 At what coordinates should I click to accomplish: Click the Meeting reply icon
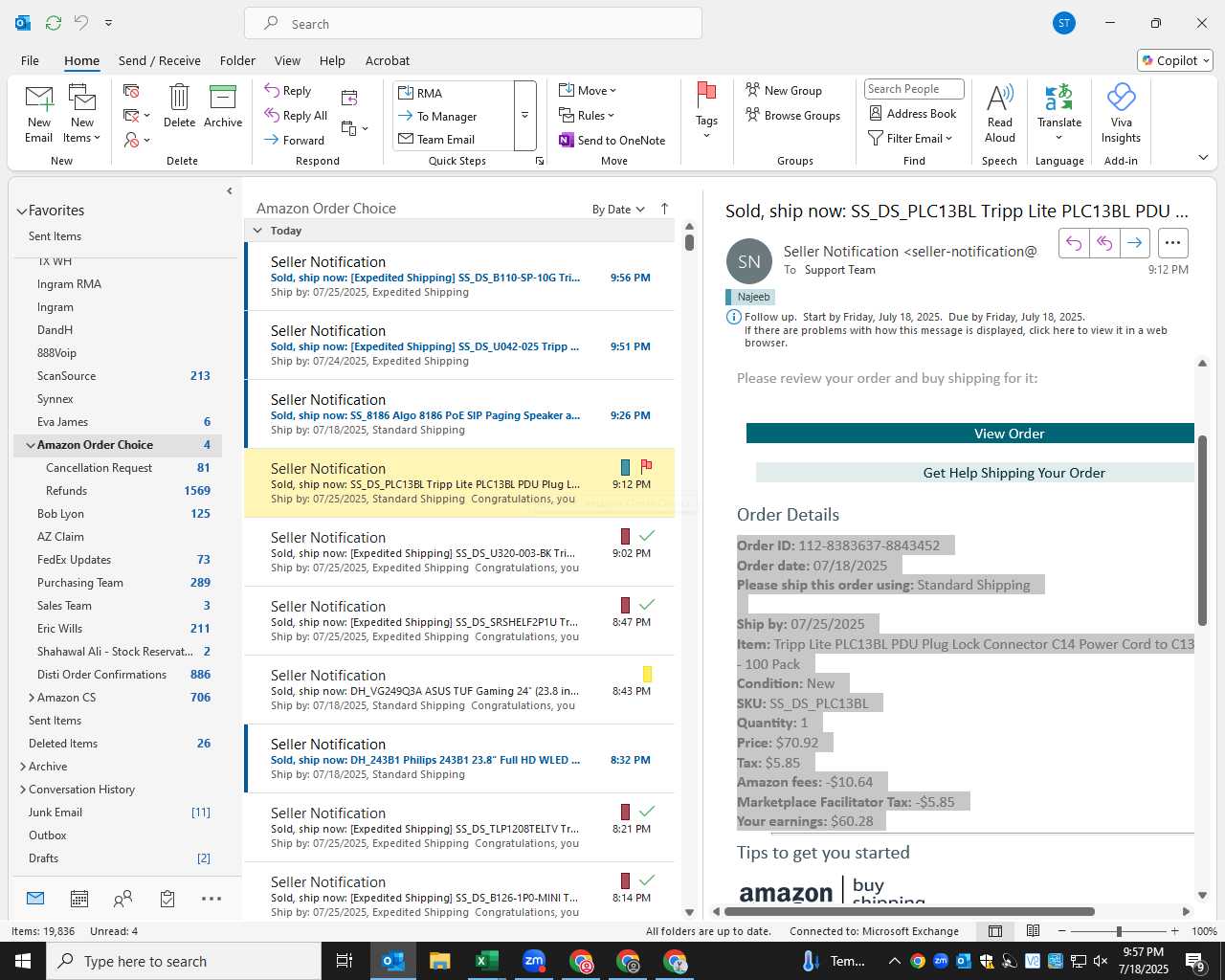(x=349, y=98)
